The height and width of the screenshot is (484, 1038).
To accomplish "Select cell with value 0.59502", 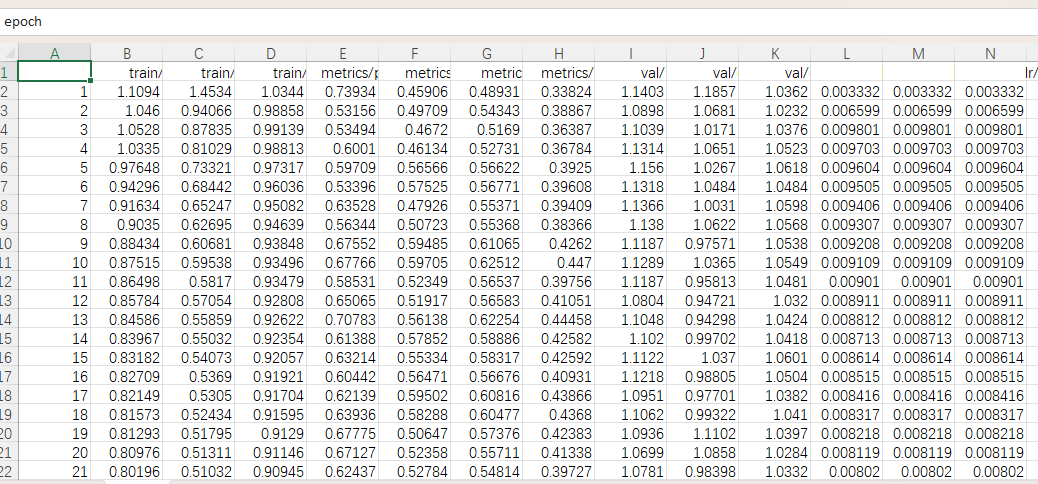I will pos(414,396).
